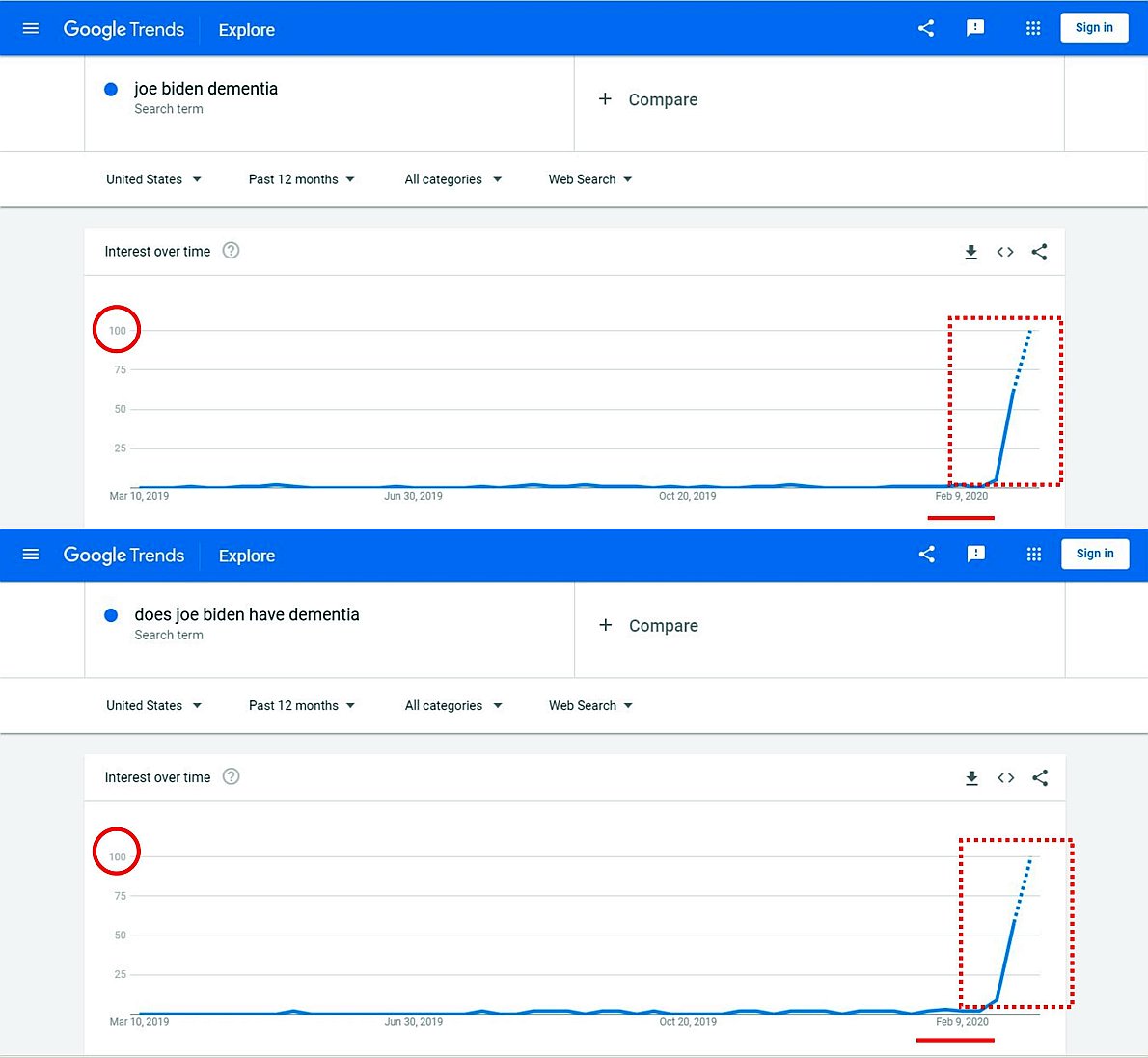
Task: Click Sign in button in second header
Action: [x=1095, y=554]
